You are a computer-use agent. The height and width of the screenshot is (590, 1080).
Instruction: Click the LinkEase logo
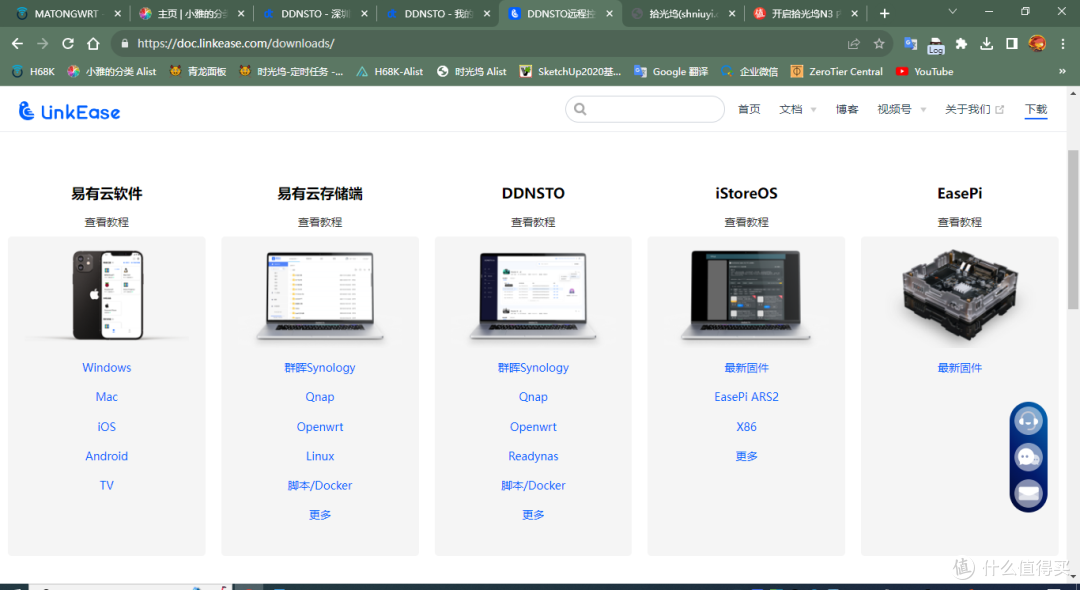[x=69, y=111]
